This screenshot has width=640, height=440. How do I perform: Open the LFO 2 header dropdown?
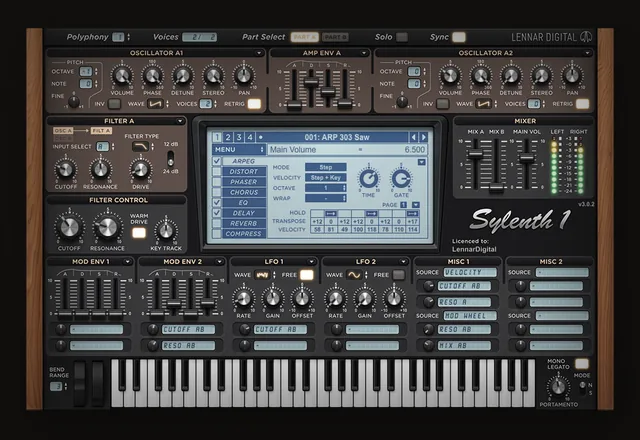pyautogui.click(x=403, y=262)
